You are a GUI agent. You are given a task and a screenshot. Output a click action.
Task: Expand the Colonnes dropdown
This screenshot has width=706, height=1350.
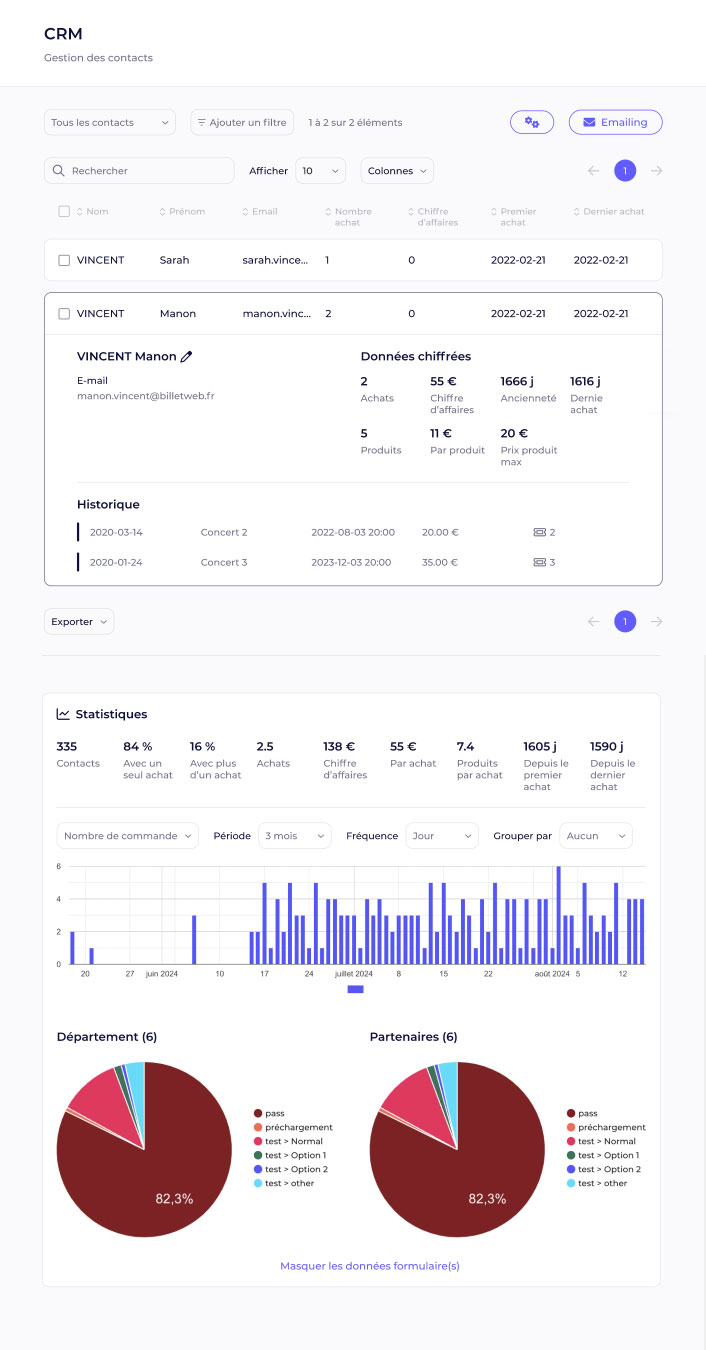tap(397, 171)
